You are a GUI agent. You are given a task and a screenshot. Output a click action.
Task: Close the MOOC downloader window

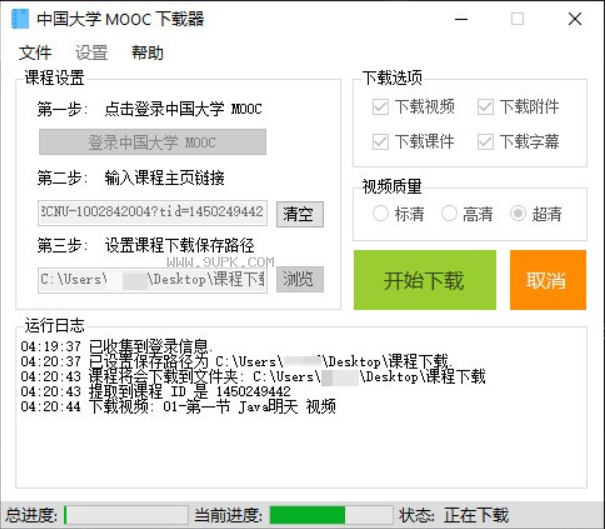[x=575, y=19]
